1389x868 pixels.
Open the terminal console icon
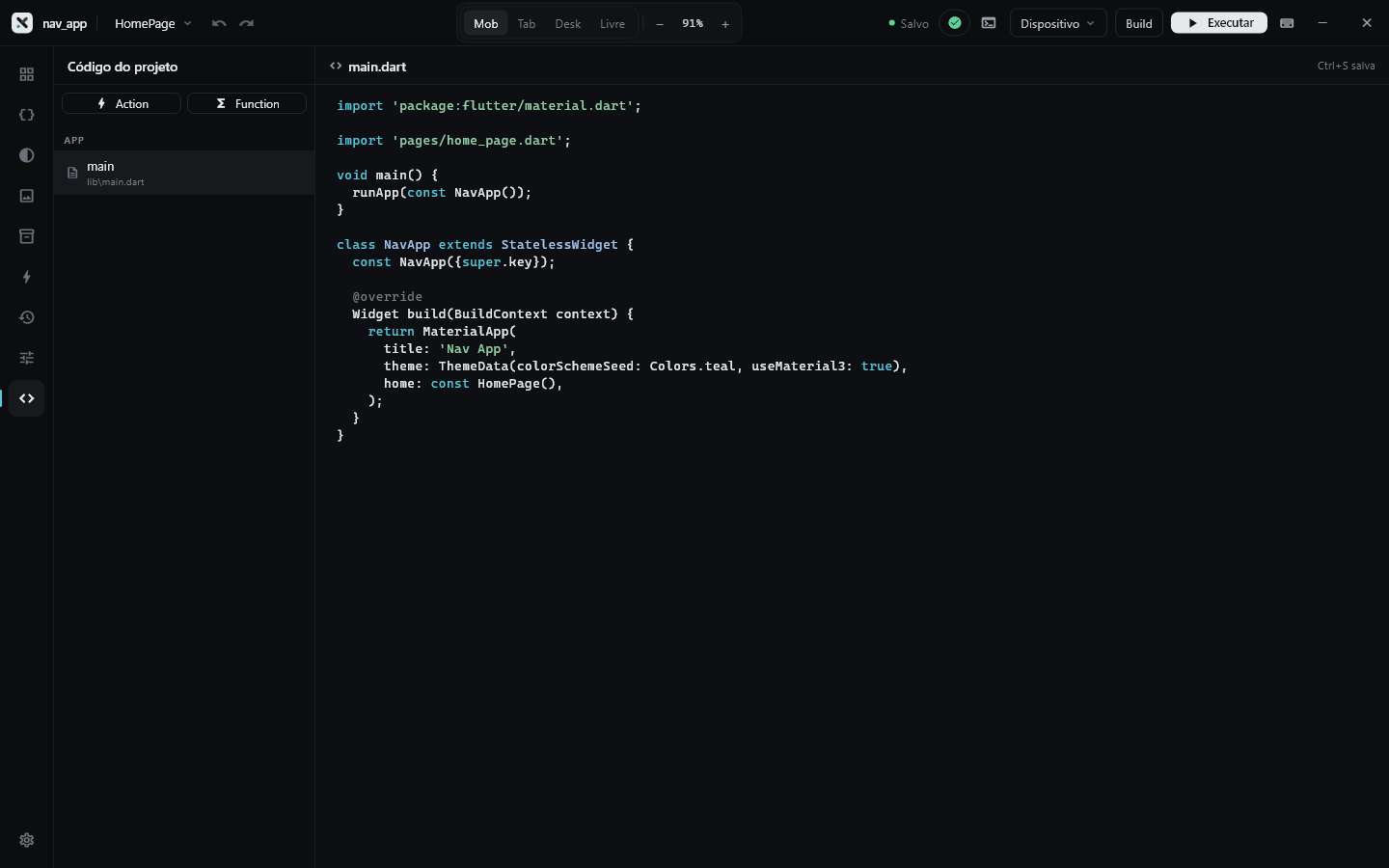(x=989, y=23)
